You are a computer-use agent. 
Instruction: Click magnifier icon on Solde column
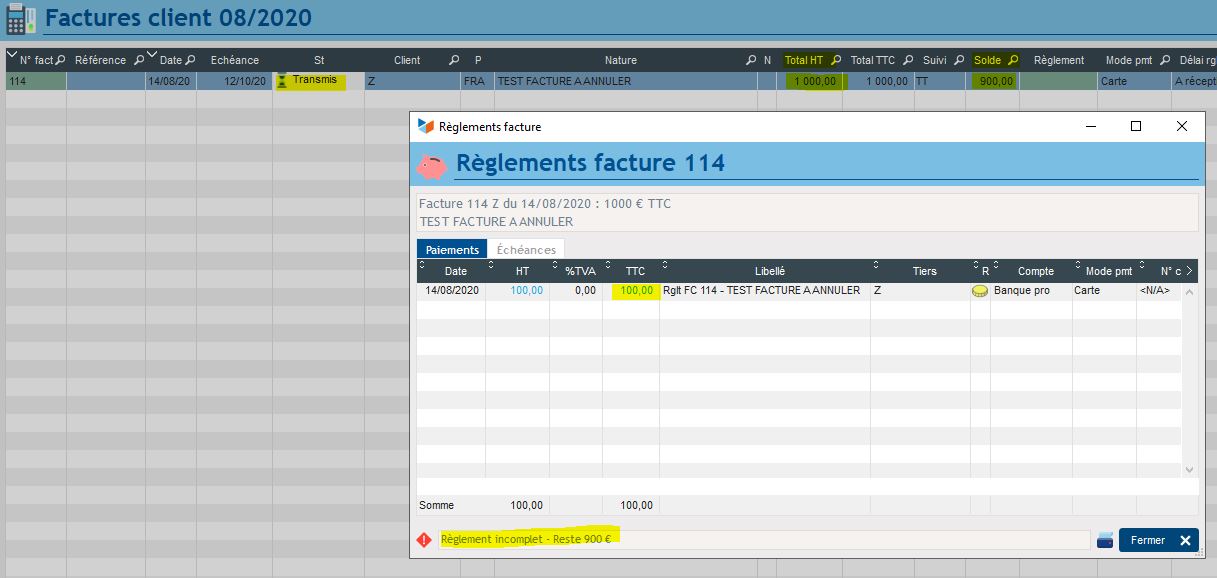pyautogui.click(x=1013, y=60)
